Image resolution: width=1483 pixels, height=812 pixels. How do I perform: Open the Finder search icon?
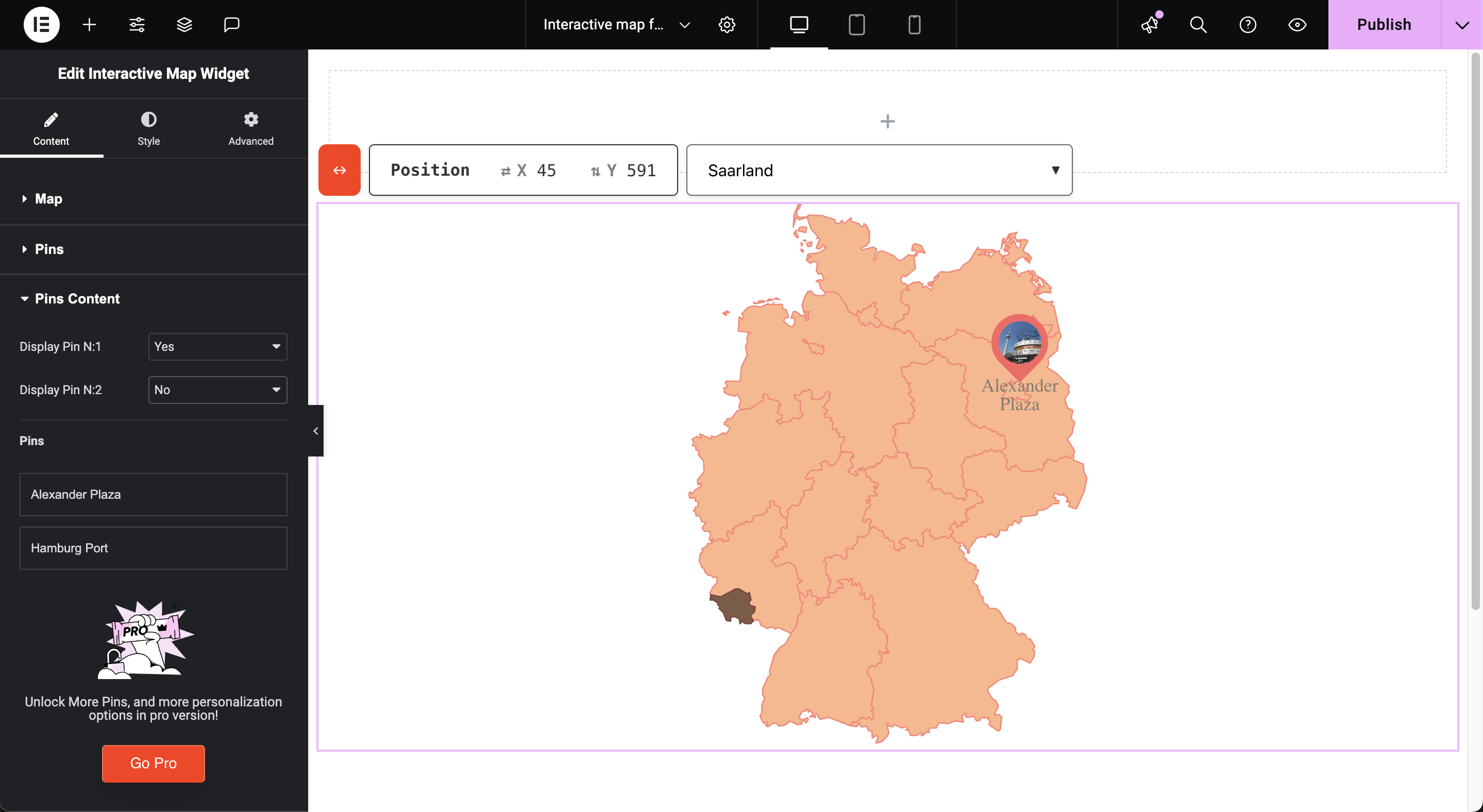1198,25
